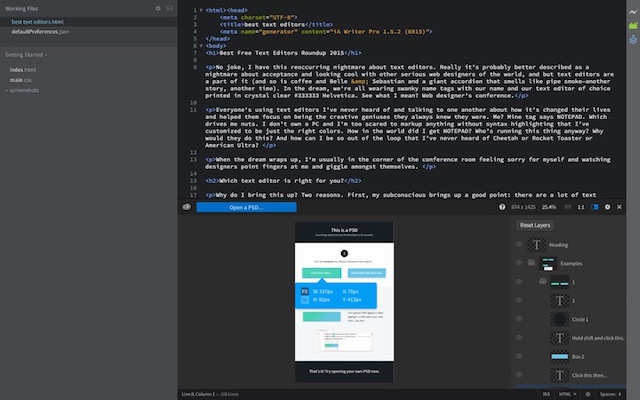The height and width of the screenshot is (400, 640).
Task: Click the 874 x 1425 dimensions text
Action: point(523,207)
